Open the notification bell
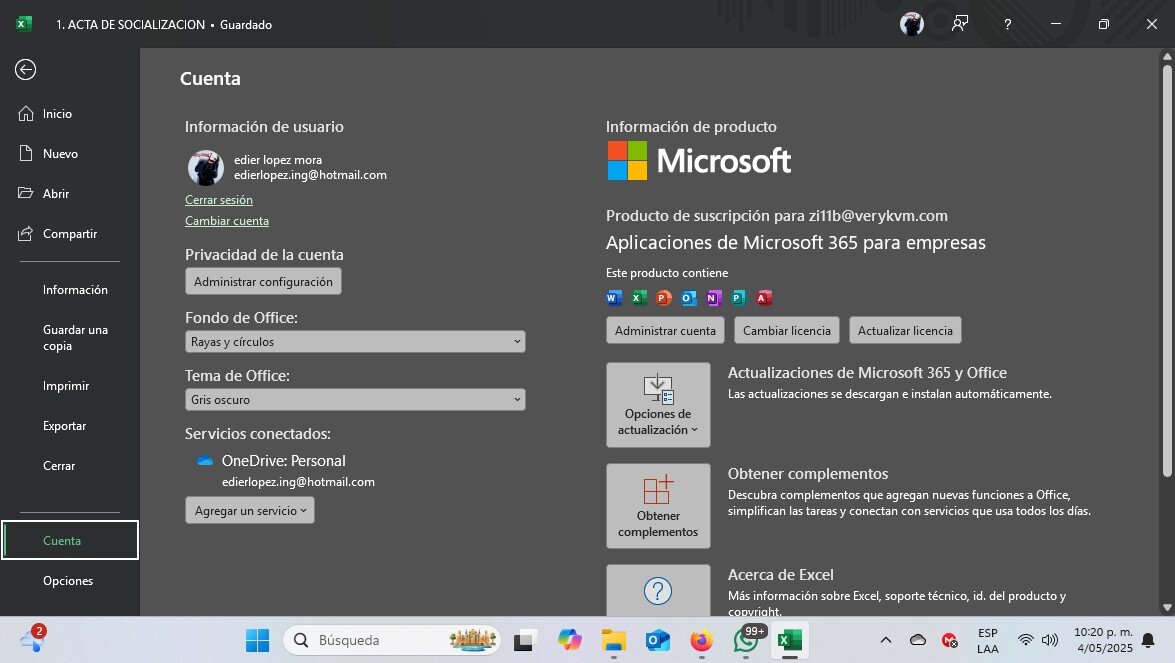This screenshot has width=1175, height=663. [1148, 641]
